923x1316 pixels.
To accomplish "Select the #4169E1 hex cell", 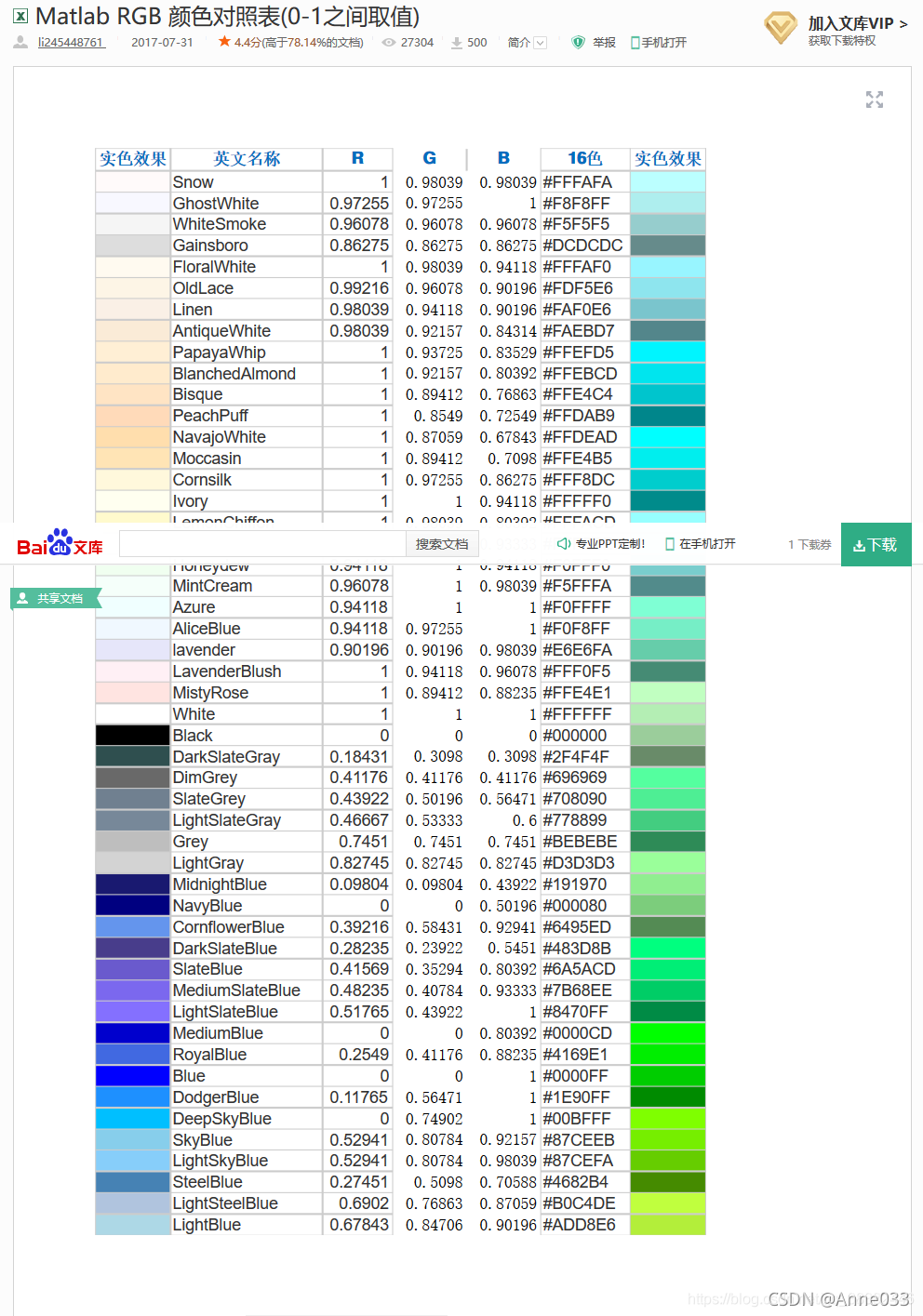I will tap(584, 1054).
